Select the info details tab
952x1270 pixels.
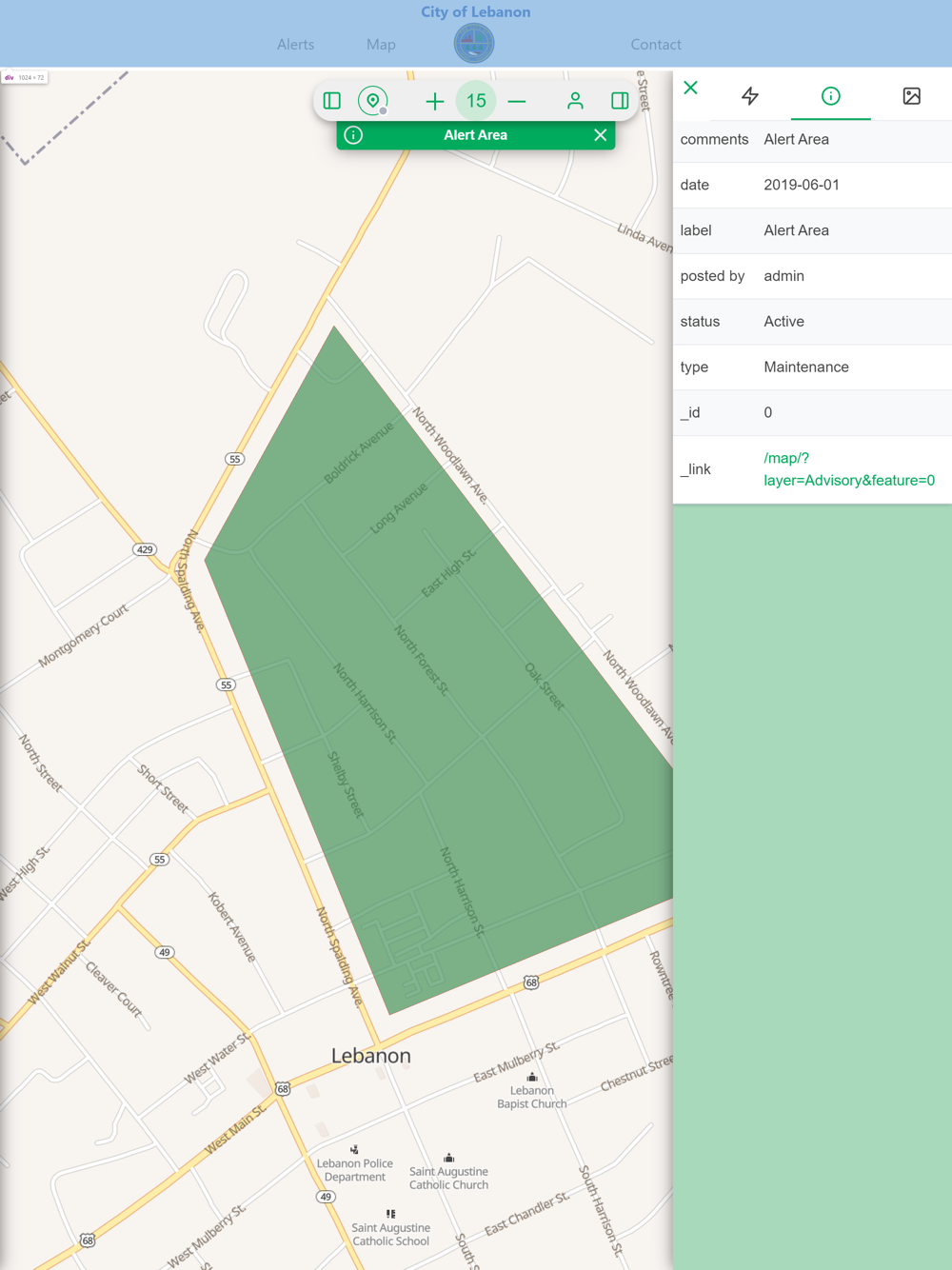tap(830, 96)
